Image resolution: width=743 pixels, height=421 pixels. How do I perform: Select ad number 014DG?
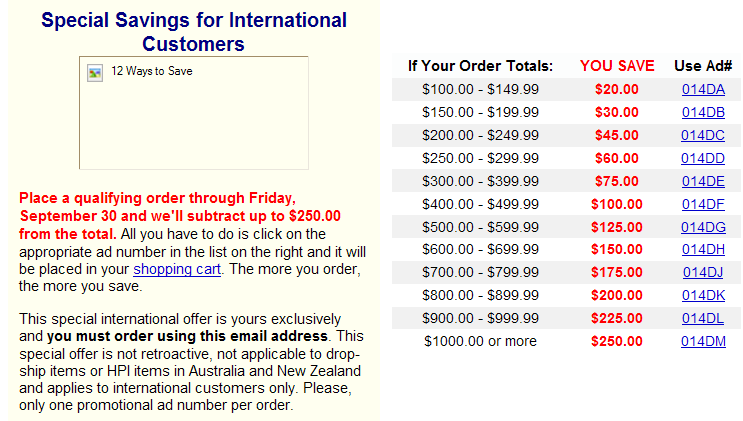pyautogui.click(x=703, y=227)
